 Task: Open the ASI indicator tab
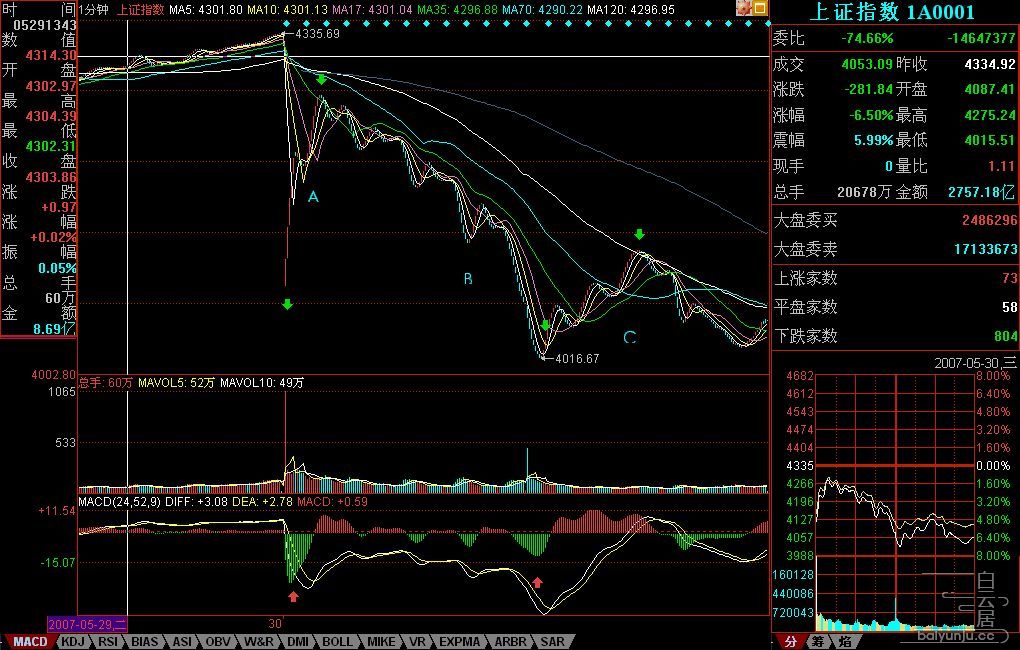point(182,642)
